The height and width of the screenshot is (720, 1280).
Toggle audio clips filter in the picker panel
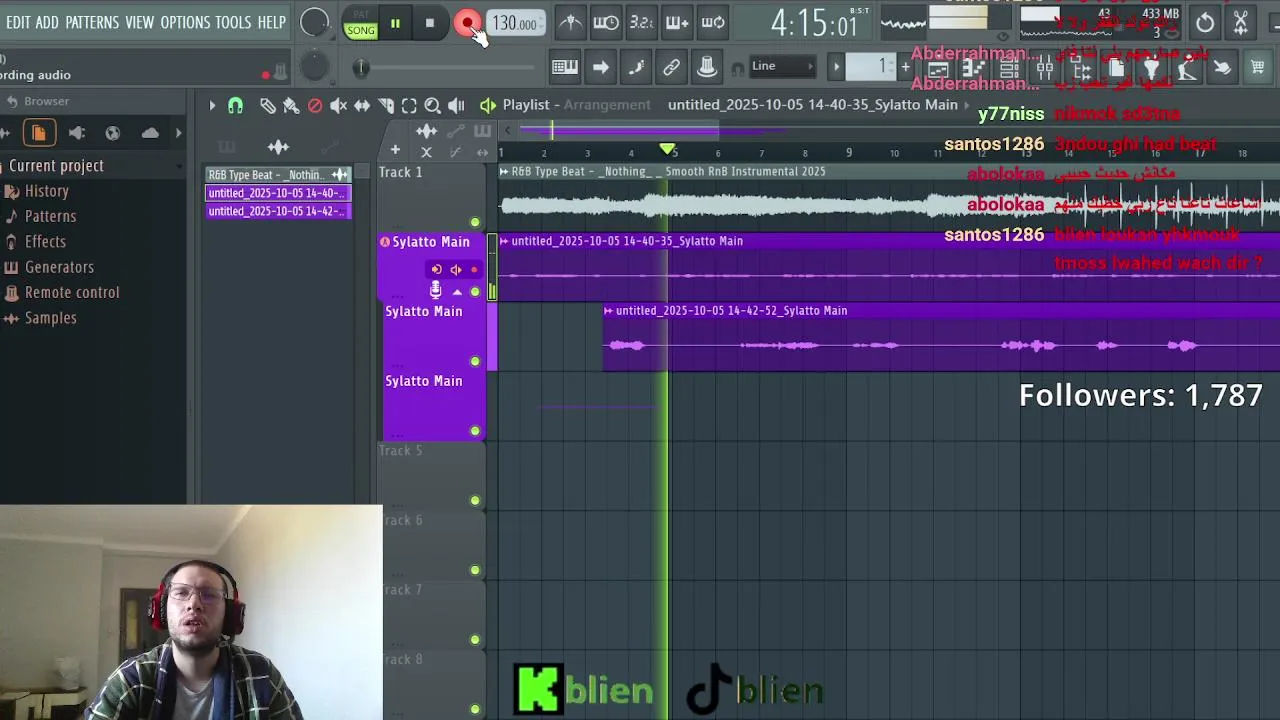278,148
